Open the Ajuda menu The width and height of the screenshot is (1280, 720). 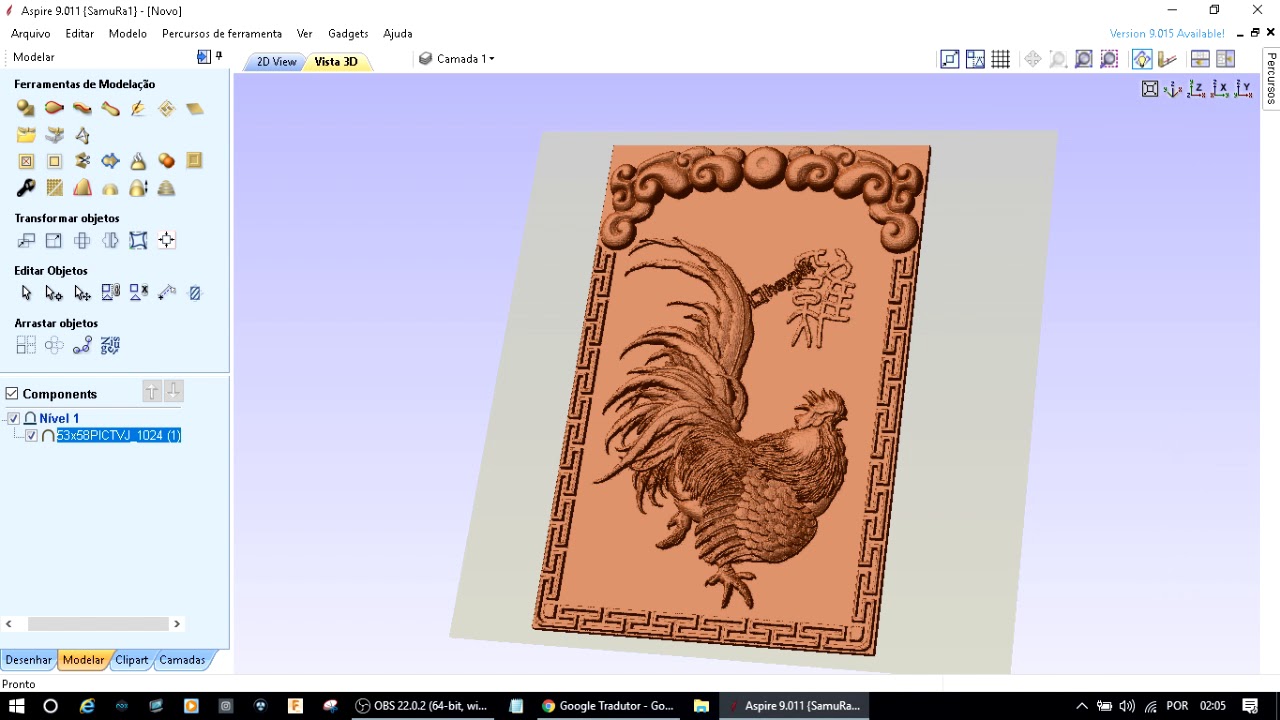tap(398, 33)
